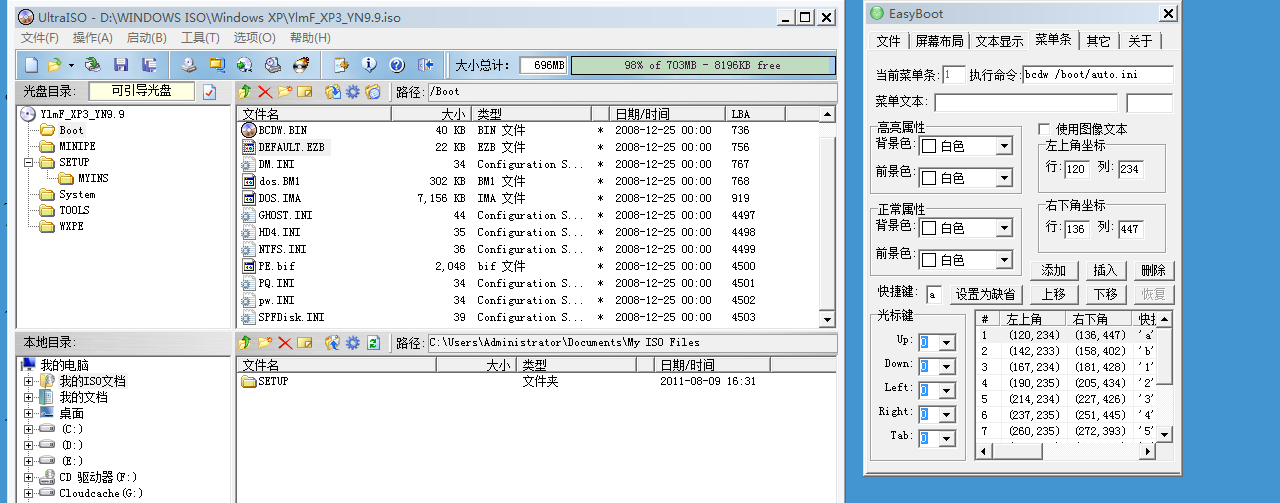The height and width of the screenshot is (503, 1280).
Task: Click red X delete icon in ISO pane
Action: pos(265,92)
